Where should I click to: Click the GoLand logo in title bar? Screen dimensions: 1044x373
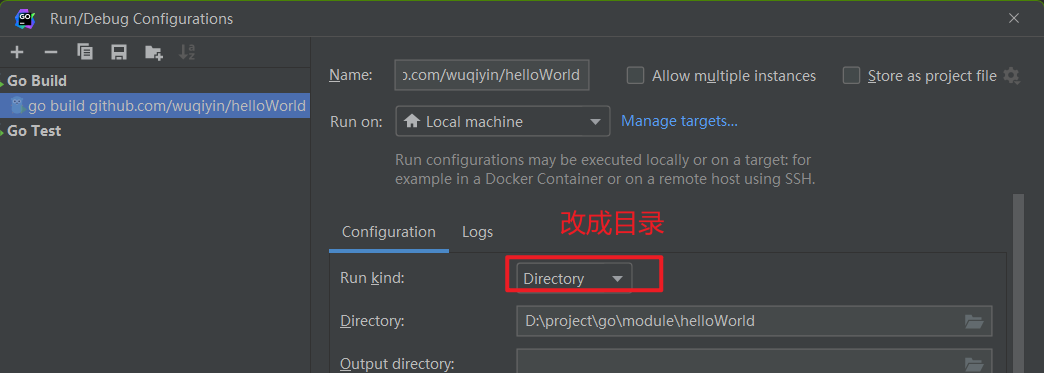pyautogui.click(x=25, y=18)
